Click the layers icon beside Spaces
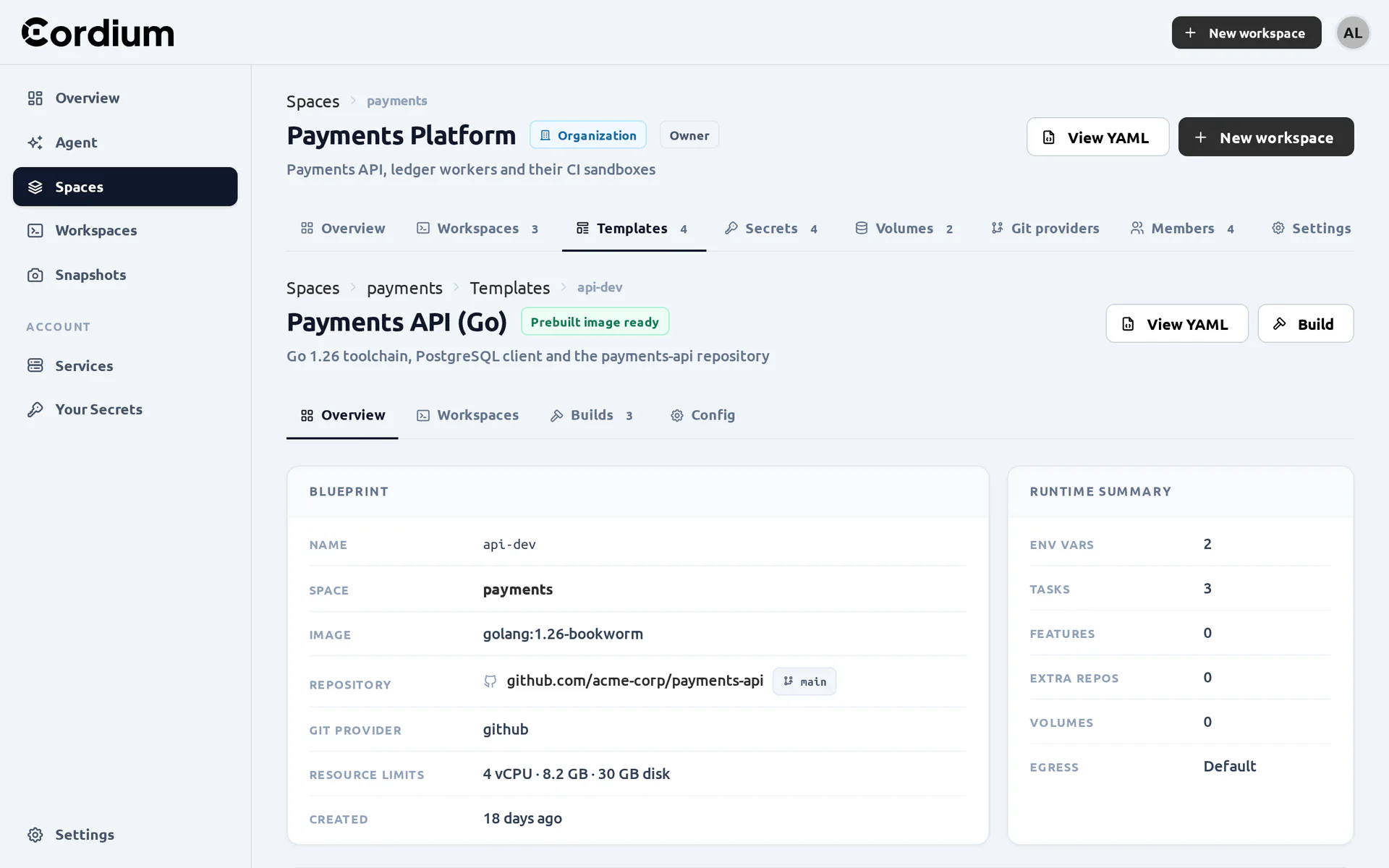 click(x=35, y=187)
